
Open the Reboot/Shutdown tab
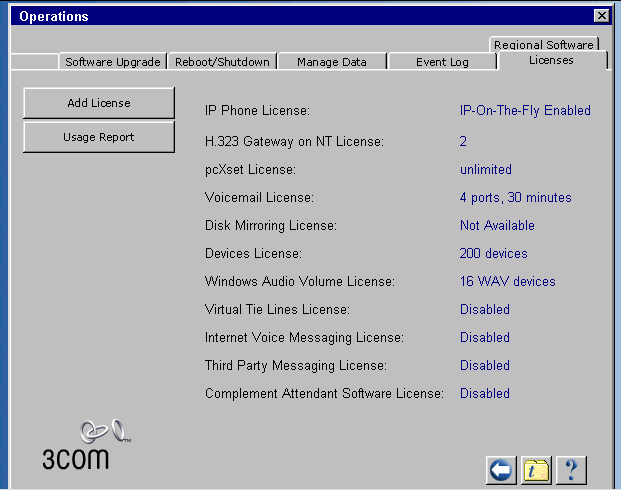point(221,62)
